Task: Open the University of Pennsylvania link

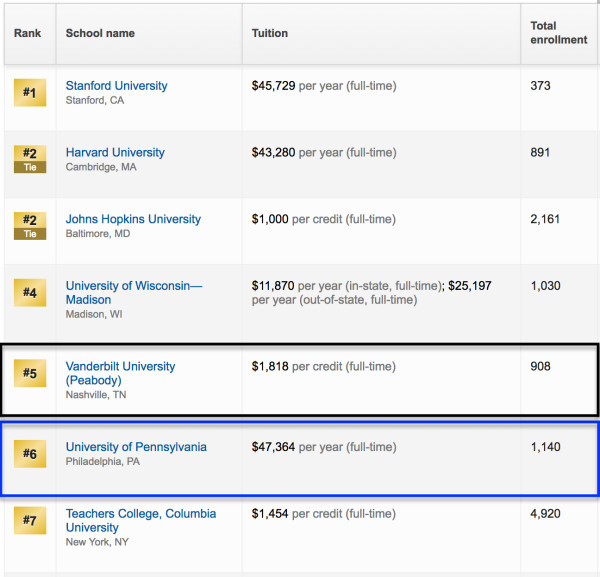Action: [136, 447]
